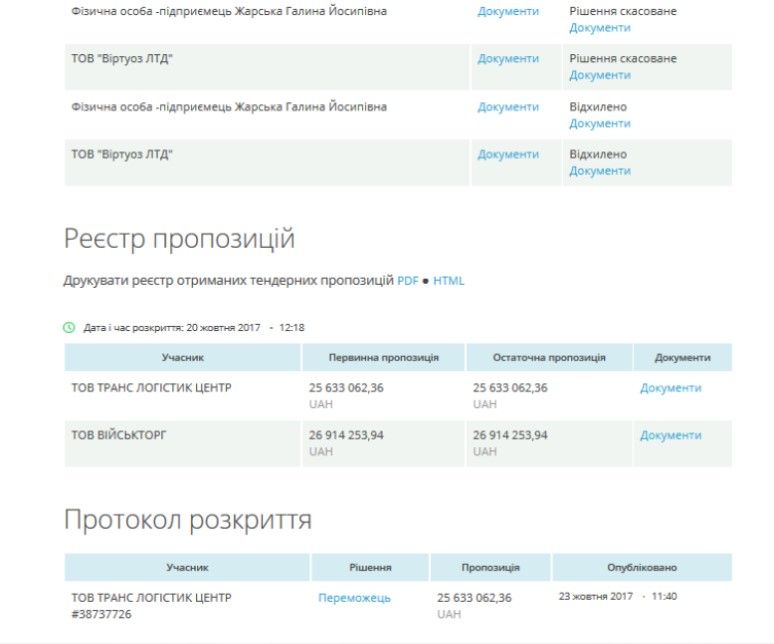The width and height of the screenshot is (774, 644).
Task: Open Документи for ТОВ ВІЙСЬКТОРГ proposal
Action: click(670, 436)
